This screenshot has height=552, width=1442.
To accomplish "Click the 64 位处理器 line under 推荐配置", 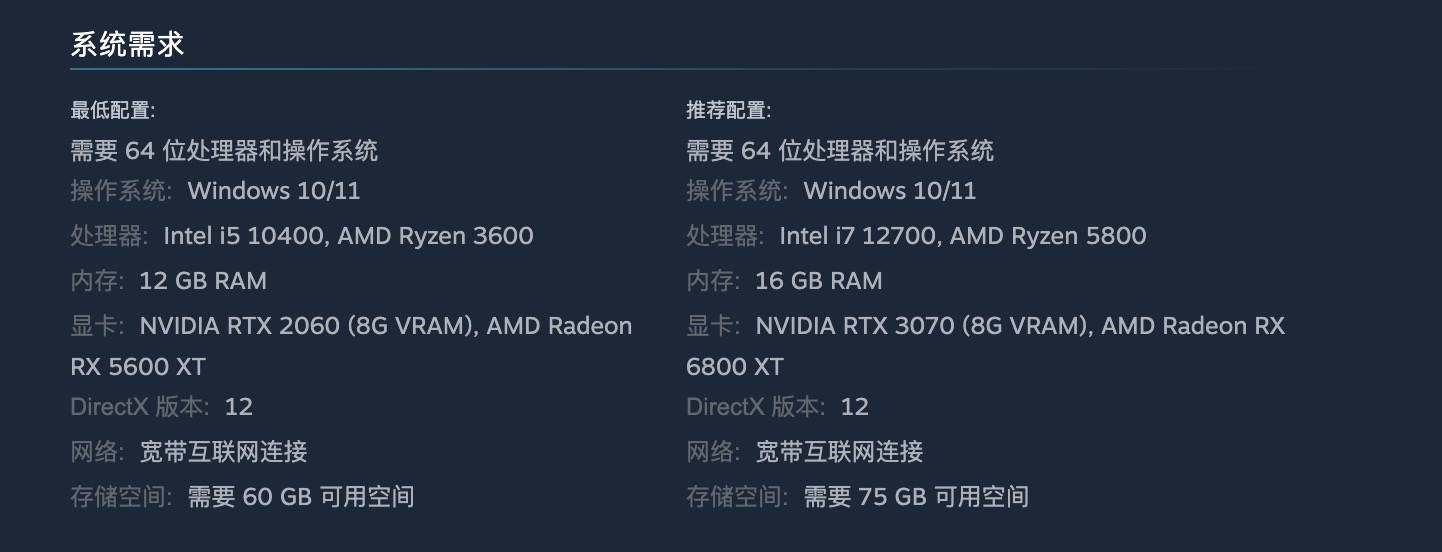I will (x=840, y=151).
